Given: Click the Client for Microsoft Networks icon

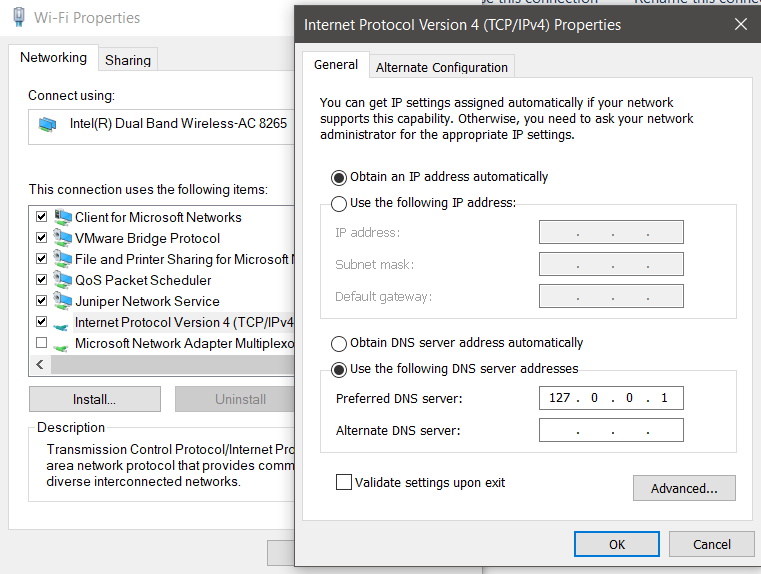Looking at the screenshot, I should [x=63, y=217].
